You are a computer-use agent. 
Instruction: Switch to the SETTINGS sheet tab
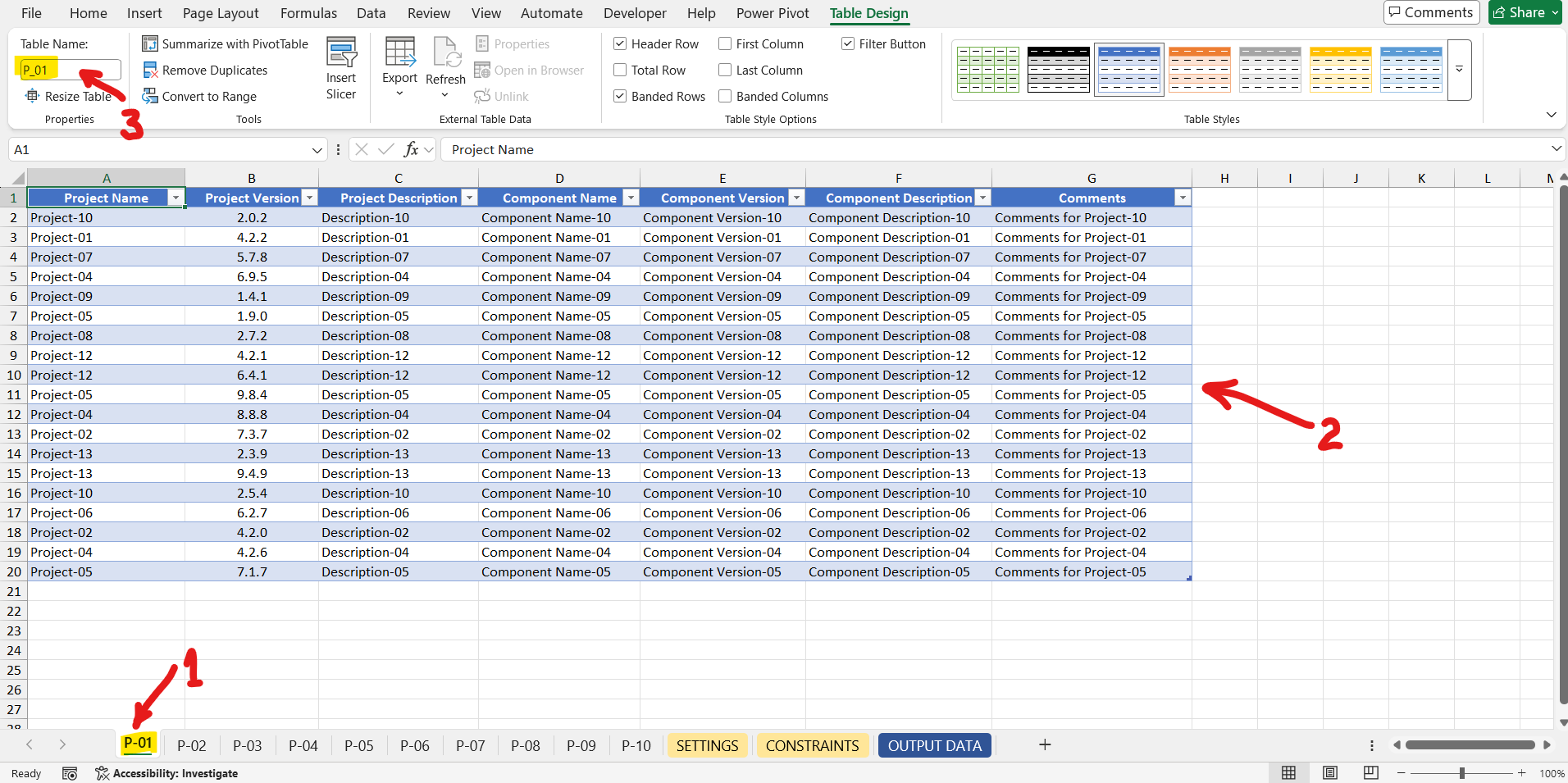pos(707,745)
